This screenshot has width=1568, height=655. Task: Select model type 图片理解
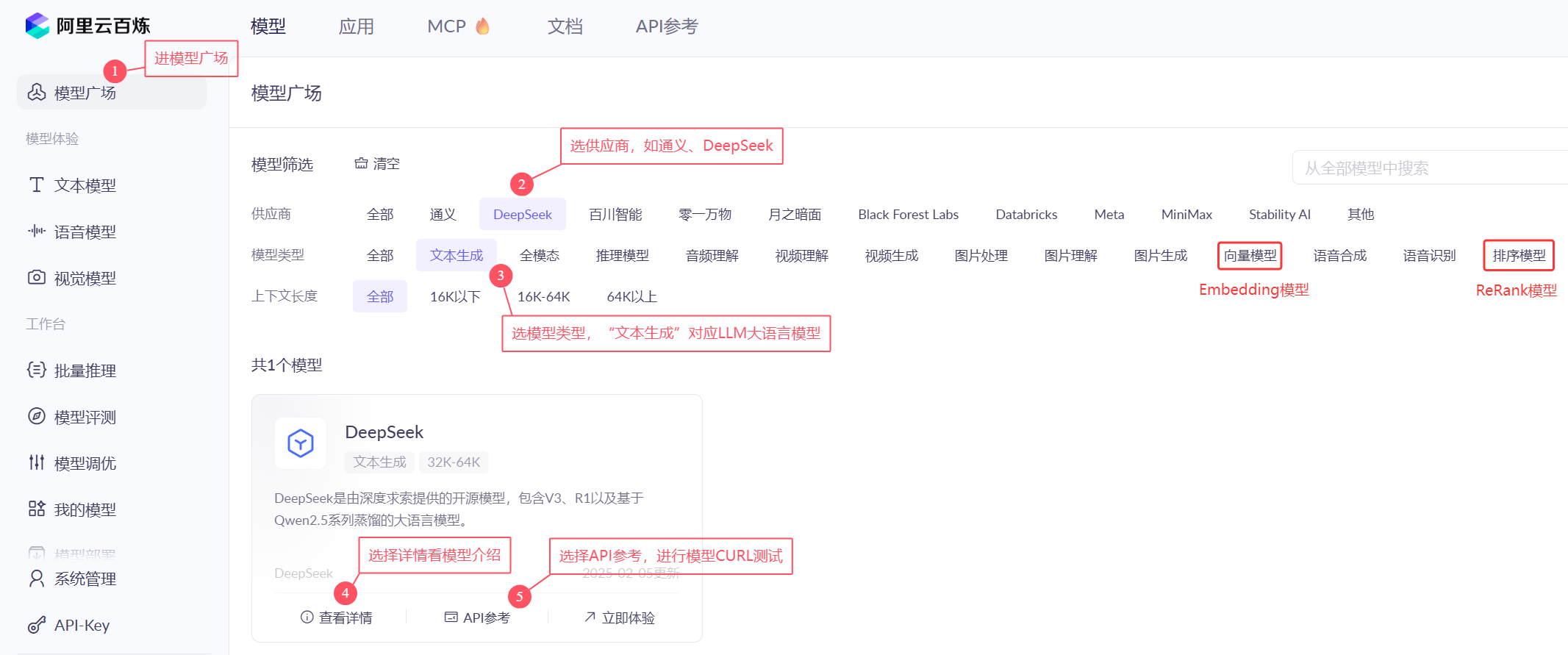(1071, 255)
